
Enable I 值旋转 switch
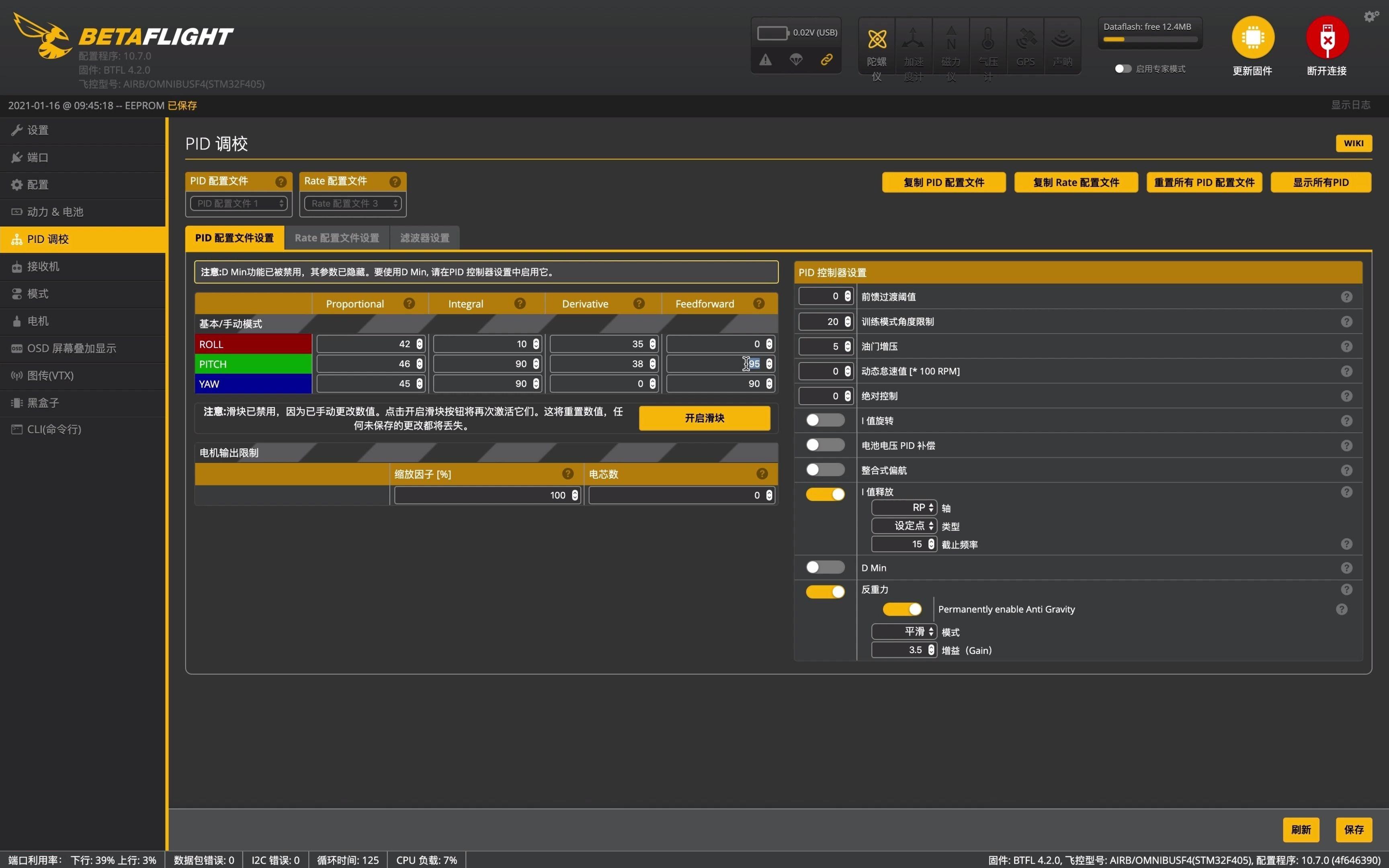click(826, 420)
